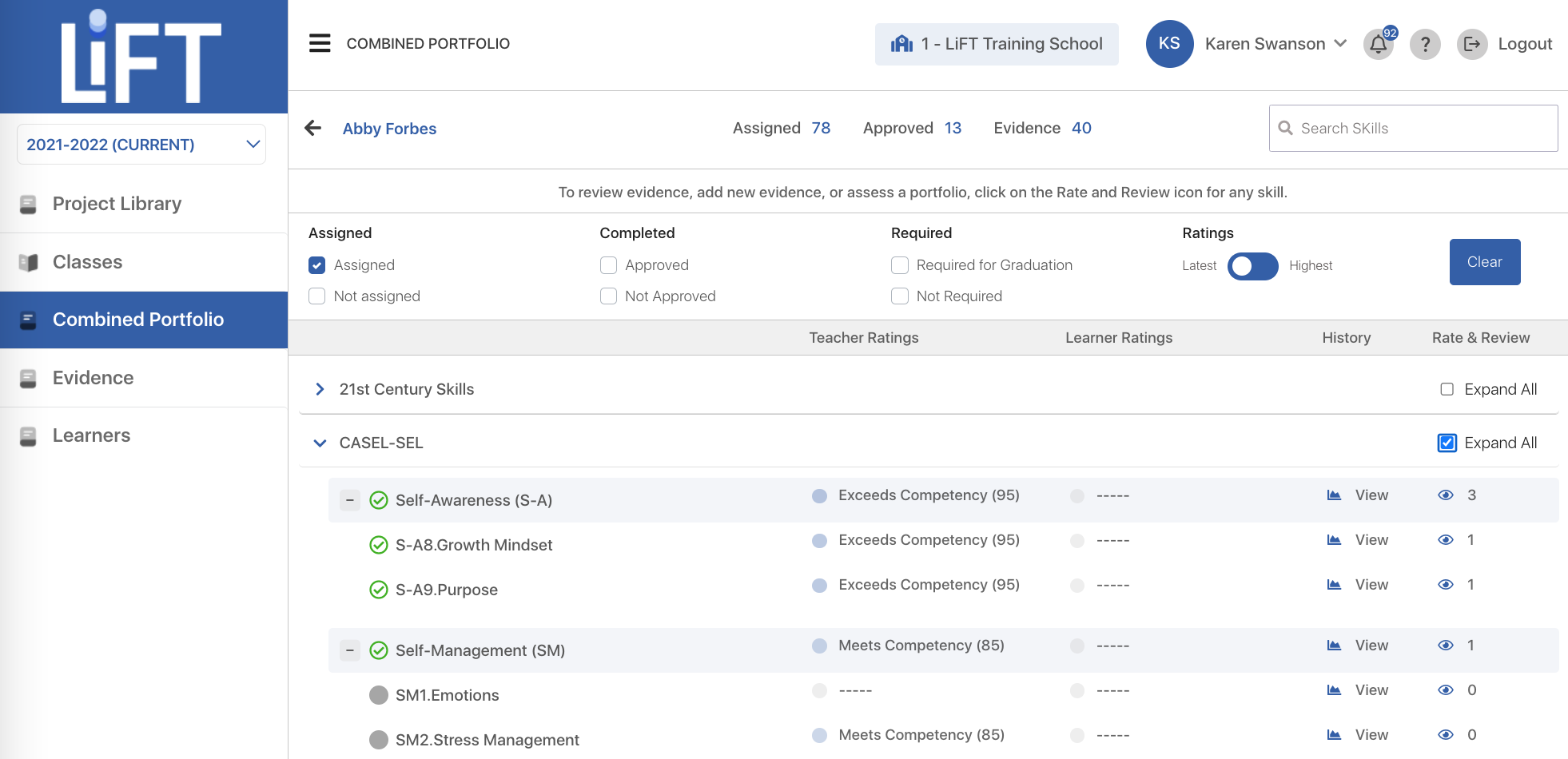Screen dimensions: 1568x759
Task: View history for SM1.Emotions
Action: [x=1371, y=690]
